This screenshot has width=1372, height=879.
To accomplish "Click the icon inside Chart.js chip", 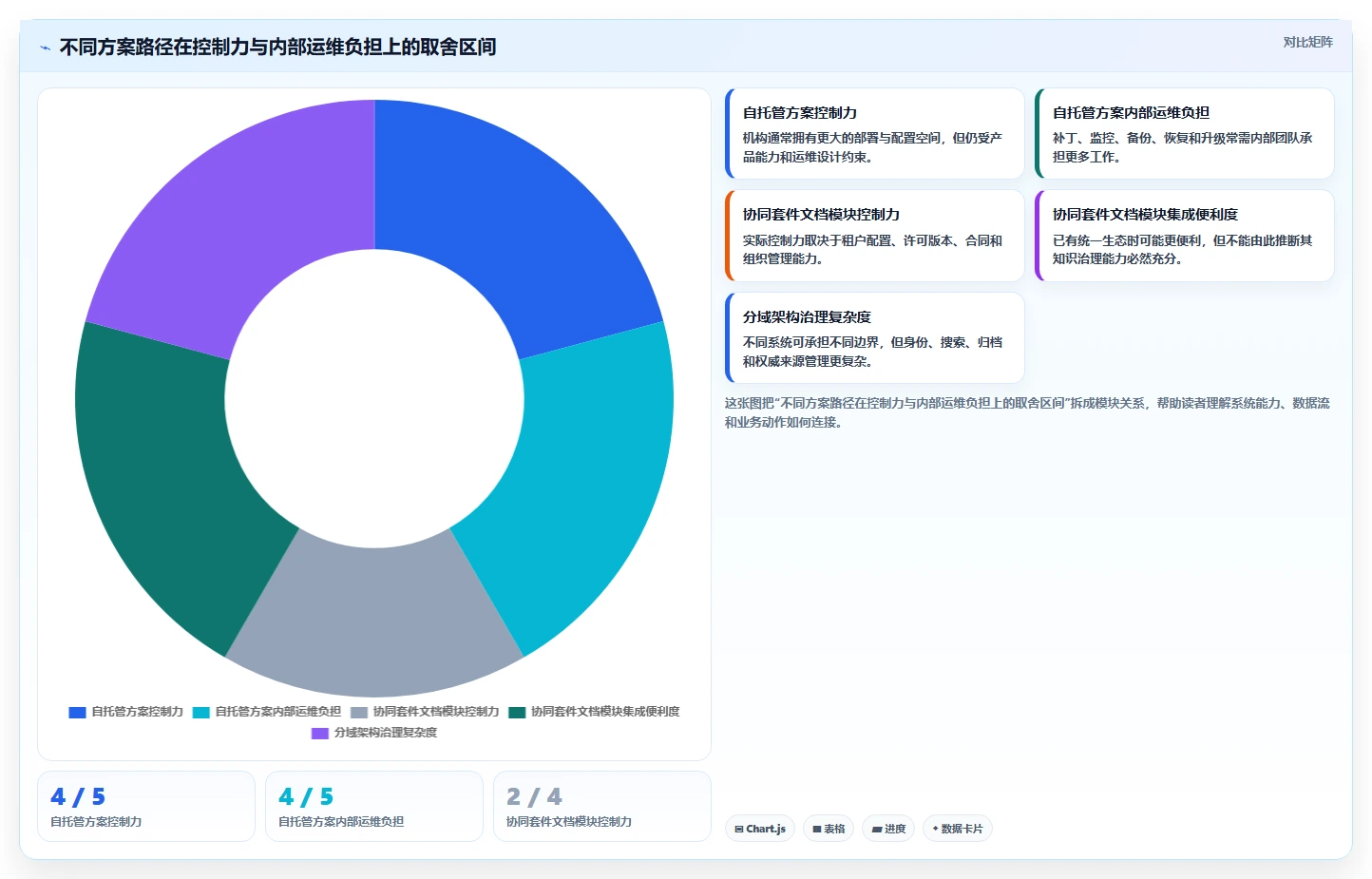I will [739, 830].
